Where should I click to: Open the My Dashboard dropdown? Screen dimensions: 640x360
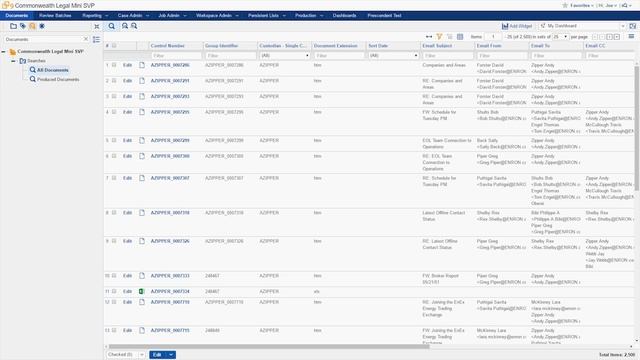point(582,26)
